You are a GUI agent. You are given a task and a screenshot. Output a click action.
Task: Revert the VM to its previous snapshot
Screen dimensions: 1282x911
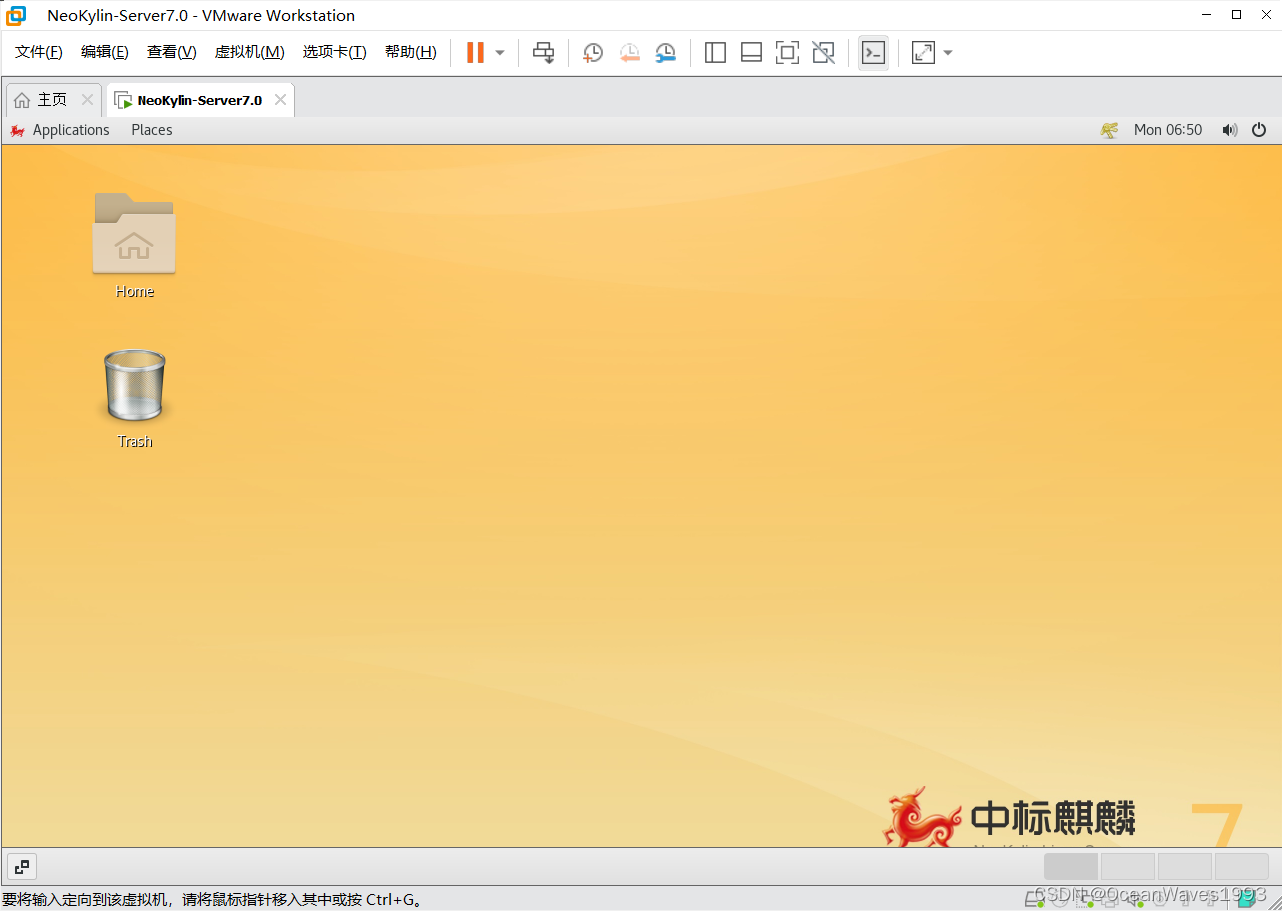629,53
